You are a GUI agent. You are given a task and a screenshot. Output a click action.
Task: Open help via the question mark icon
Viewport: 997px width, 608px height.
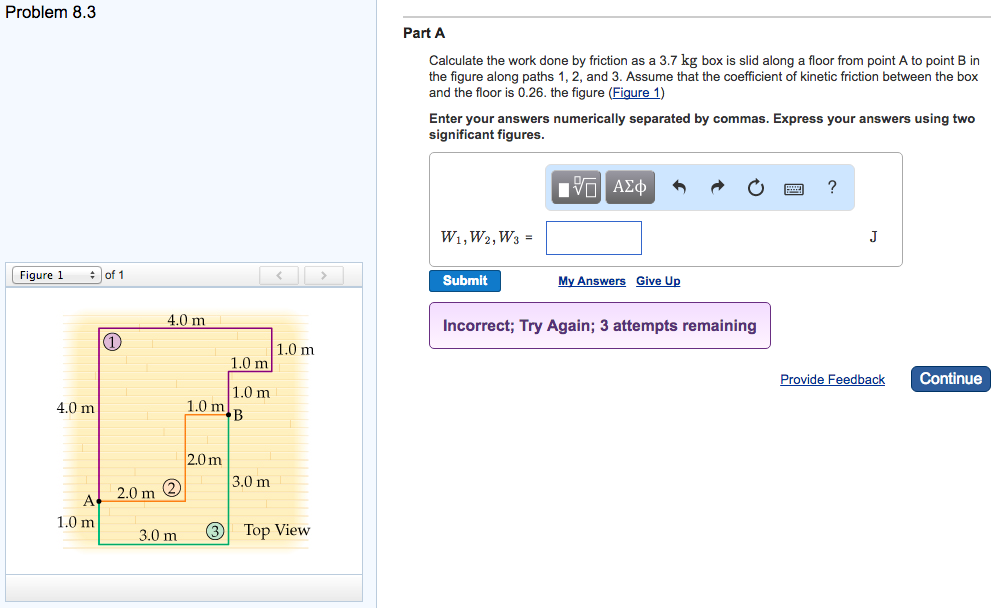831,186
